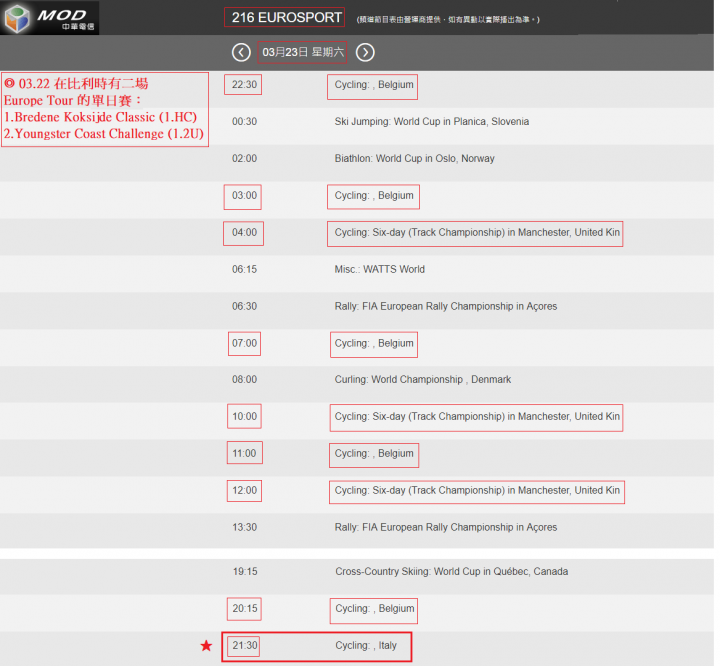The height and width of the screenshot is (666, 720).
Task: Select the 11:00 Cycling, Belgium program
Action: (x=374, y=454)
